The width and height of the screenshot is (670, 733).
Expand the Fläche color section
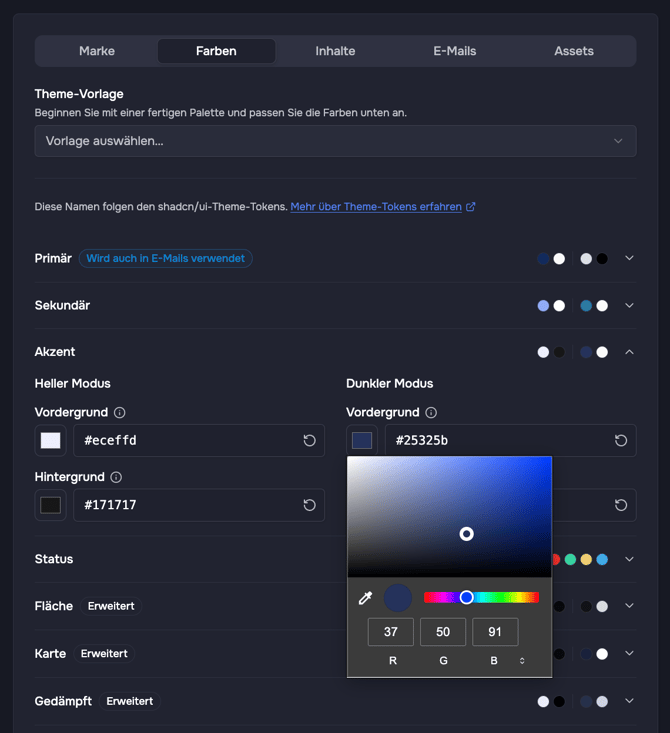(629, 606)
